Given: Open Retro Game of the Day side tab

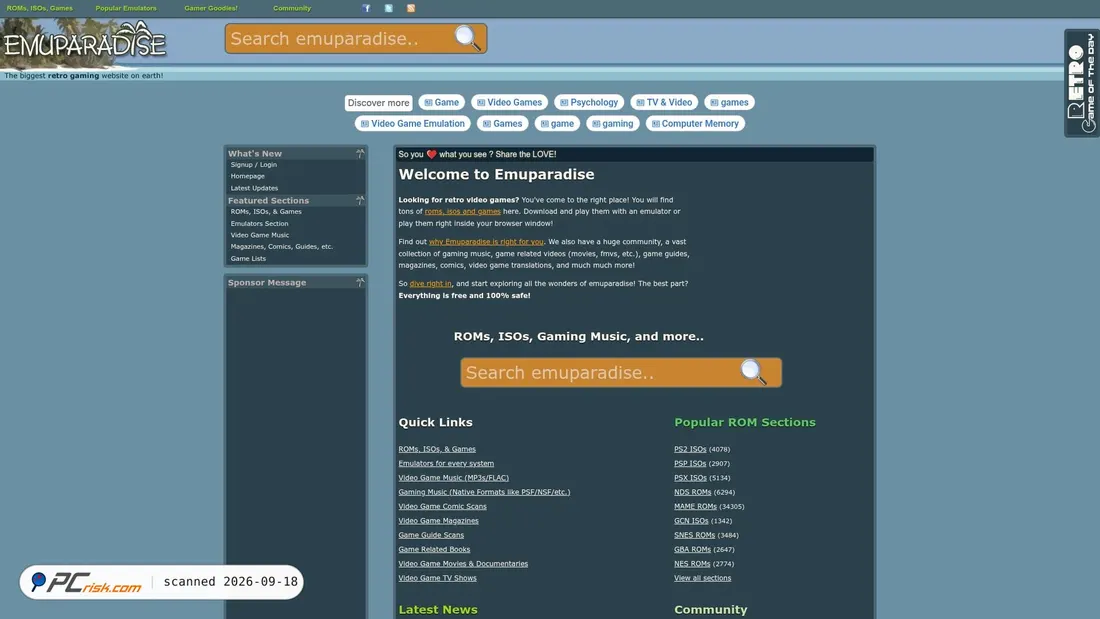Looking at the screenshot, I should pos(1082,83).
